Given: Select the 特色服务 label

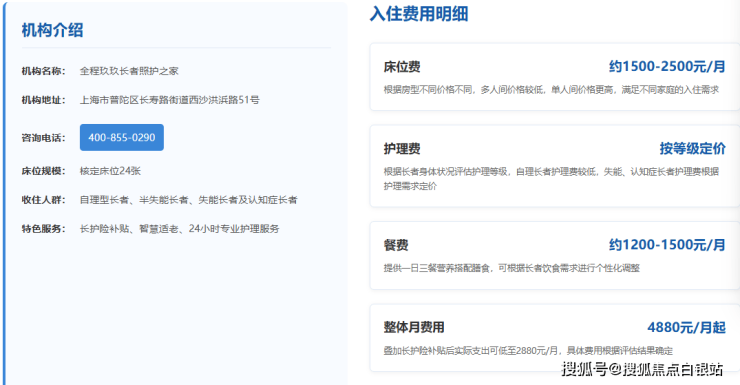Looking at the screenshot, I should click(43, 229).
